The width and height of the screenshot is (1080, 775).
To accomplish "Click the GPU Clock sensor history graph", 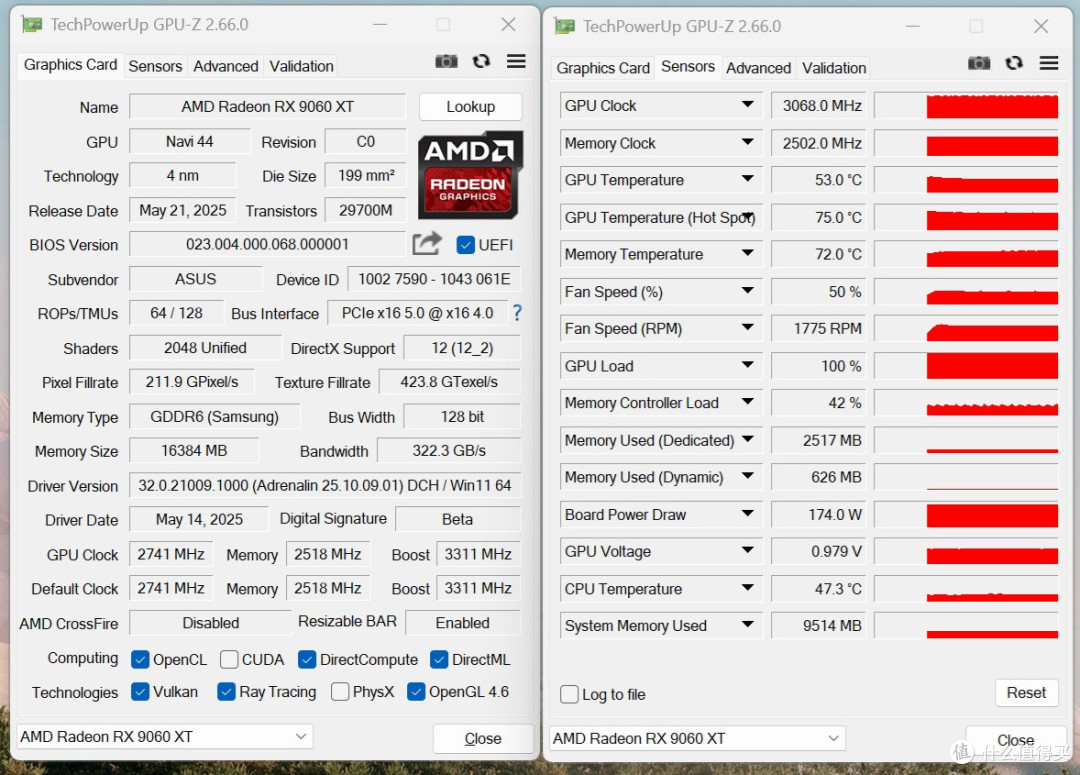I will [966, 105].
